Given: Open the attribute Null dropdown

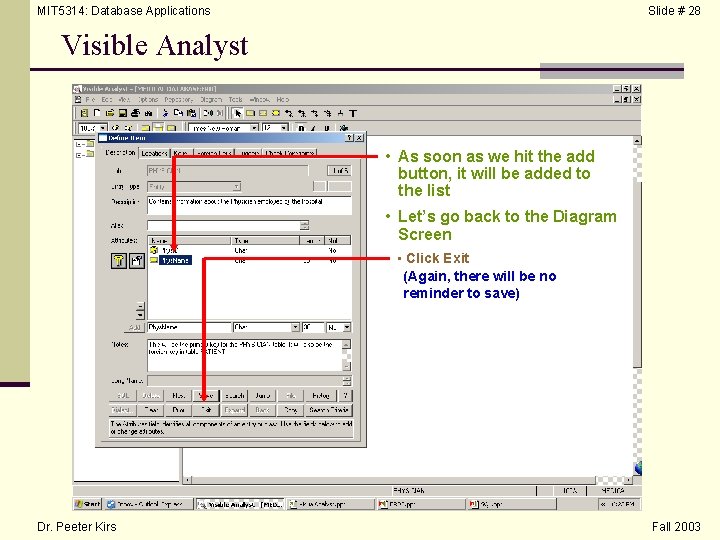Looking at the screenshot, I should (x=347, y=327).
